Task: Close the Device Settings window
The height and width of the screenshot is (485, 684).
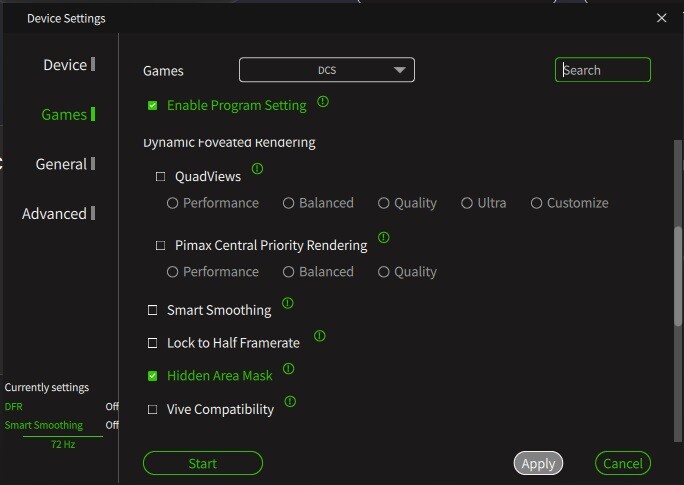Action: [661, 18]
